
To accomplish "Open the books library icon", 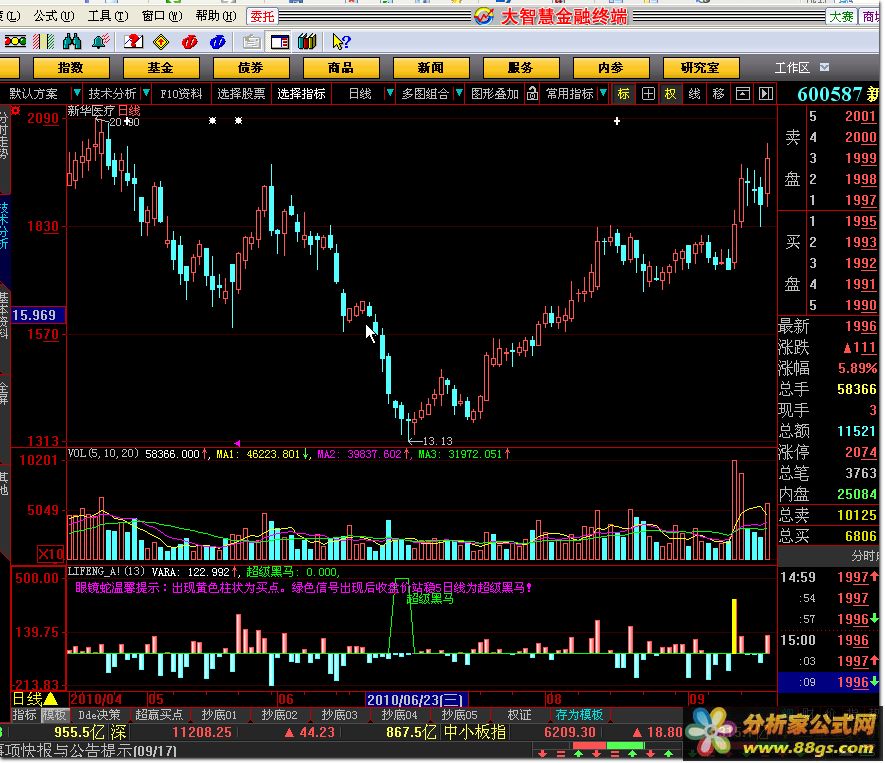I will (x=307, y=41).
